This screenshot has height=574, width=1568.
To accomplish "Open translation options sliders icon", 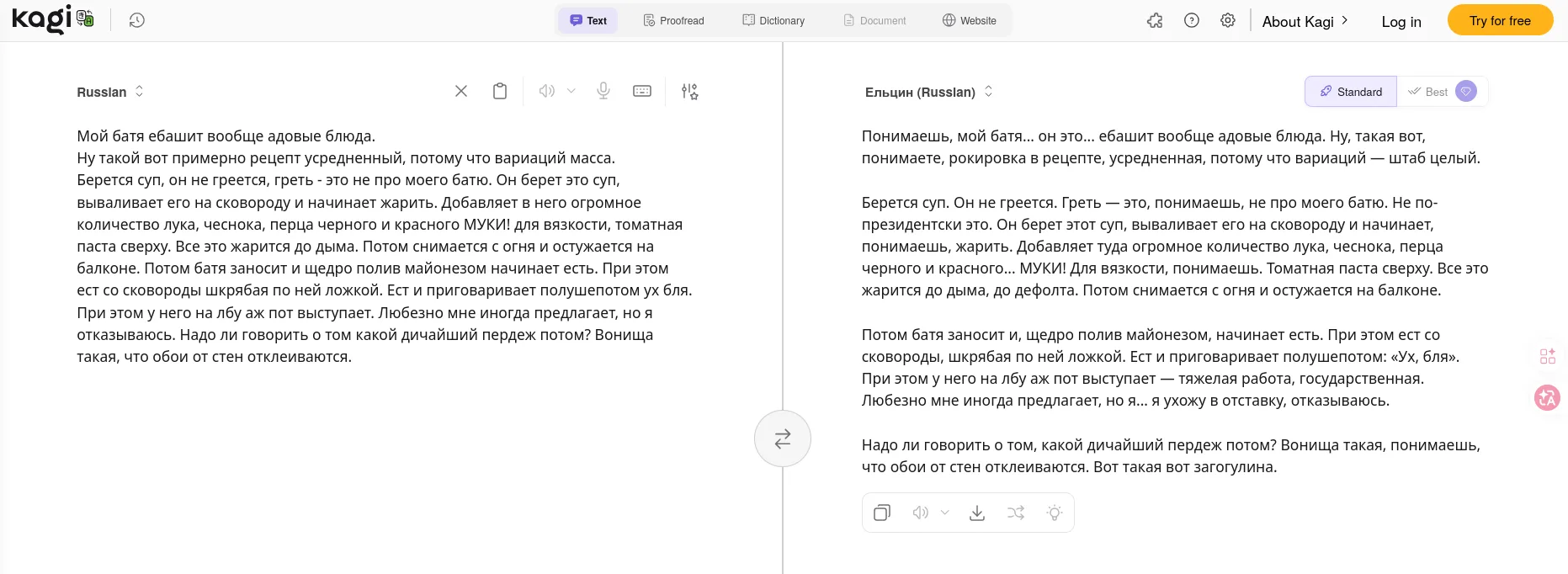I will coord(690,91).
